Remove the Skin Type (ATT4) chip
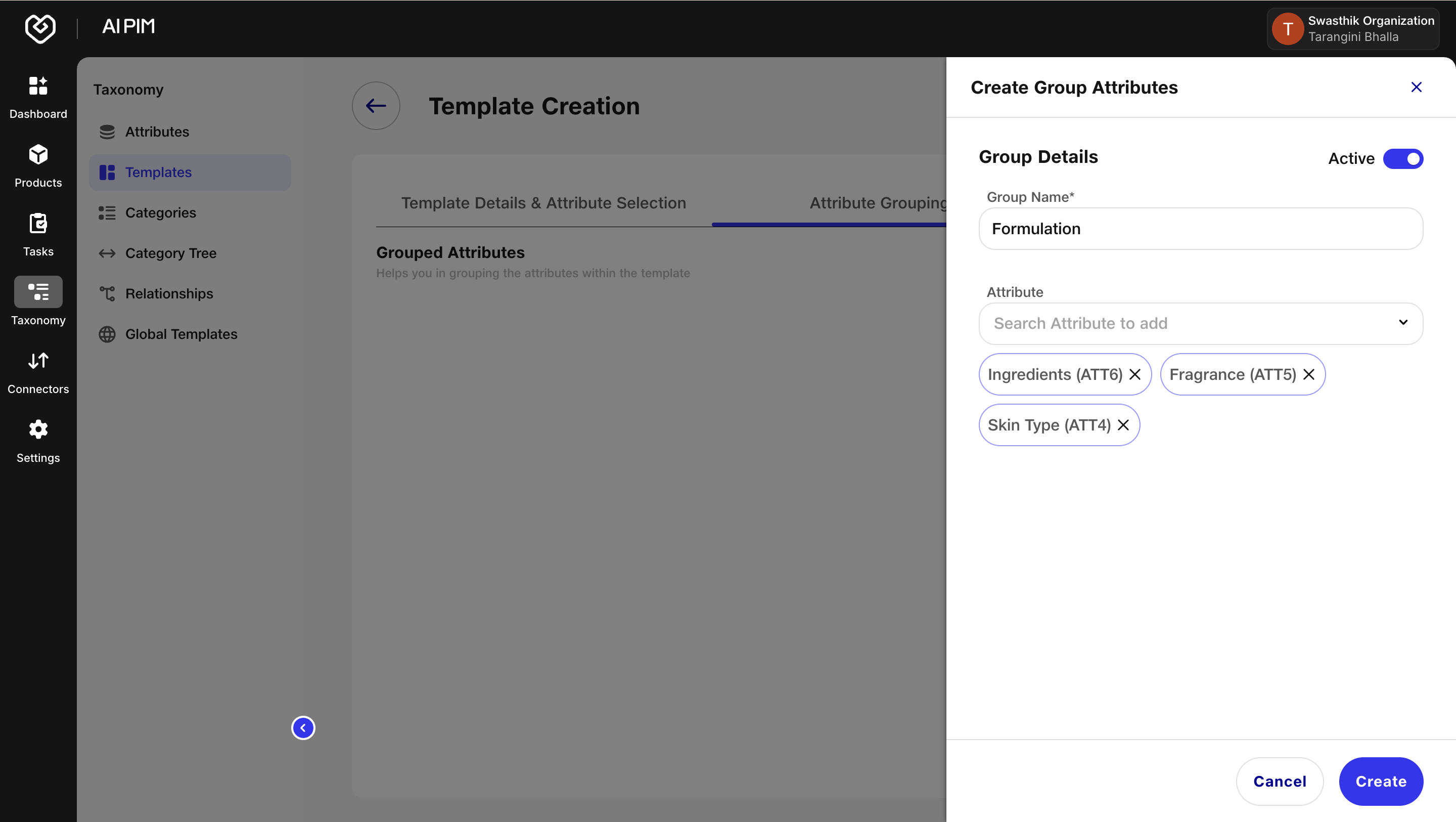 click(1123, 425)
